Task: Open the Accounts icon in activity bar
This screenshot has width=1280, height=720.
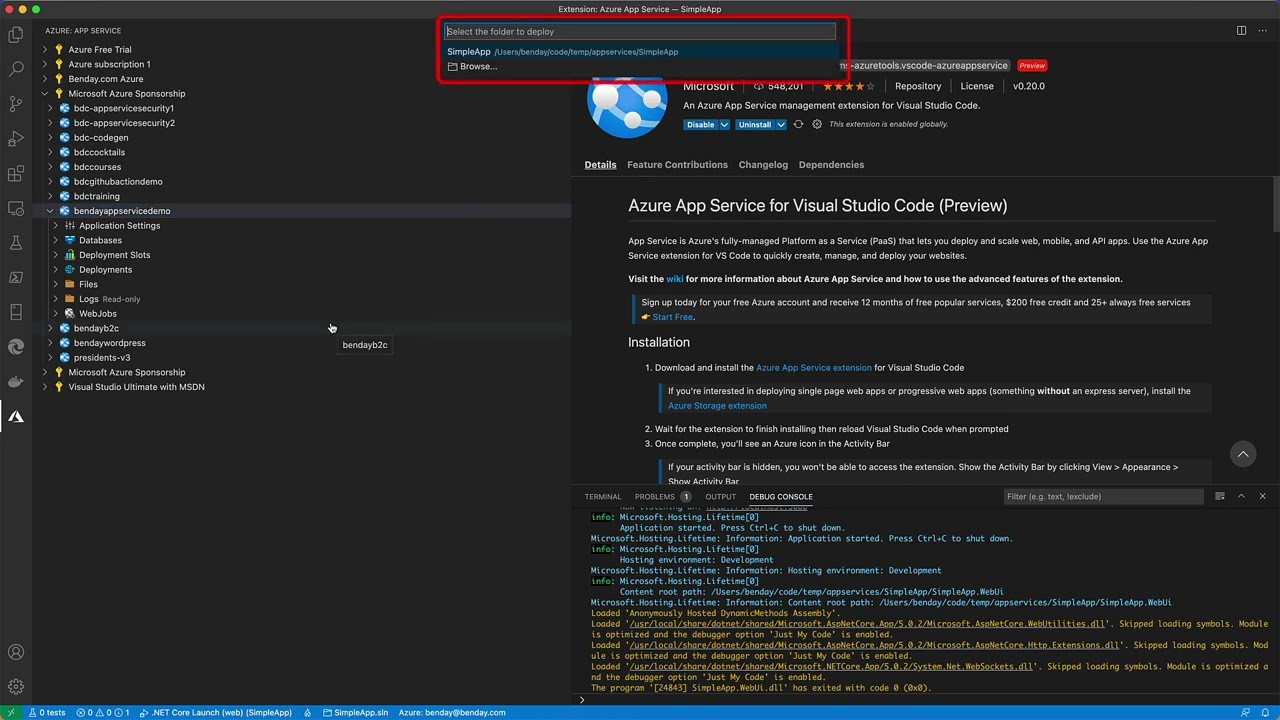Action: (x=16, y=653)
